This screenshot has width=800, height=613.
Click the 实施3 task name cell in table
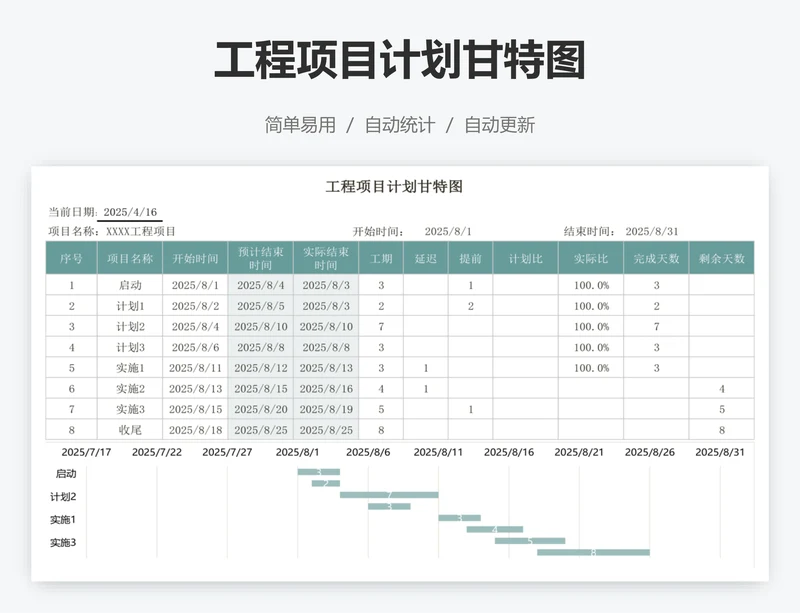130,409
